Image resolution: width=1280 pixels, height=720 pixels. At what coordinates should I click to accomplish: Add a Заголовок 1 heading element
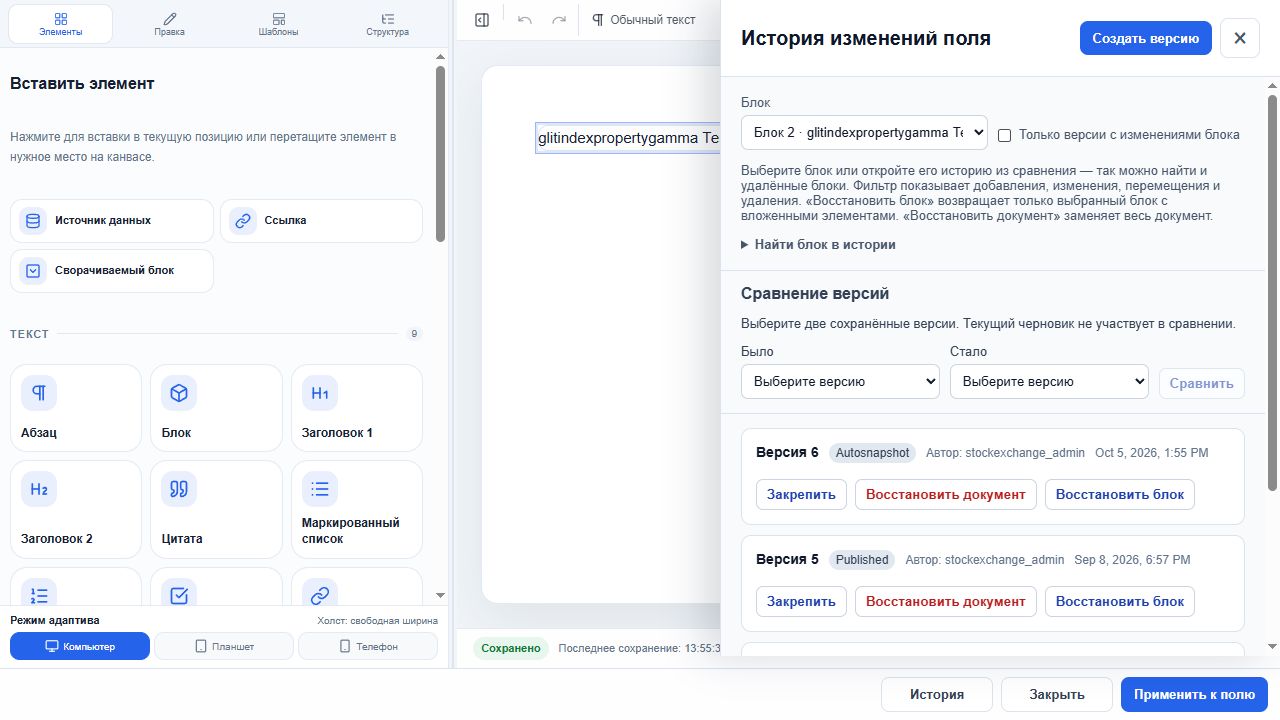coord(357,408)
